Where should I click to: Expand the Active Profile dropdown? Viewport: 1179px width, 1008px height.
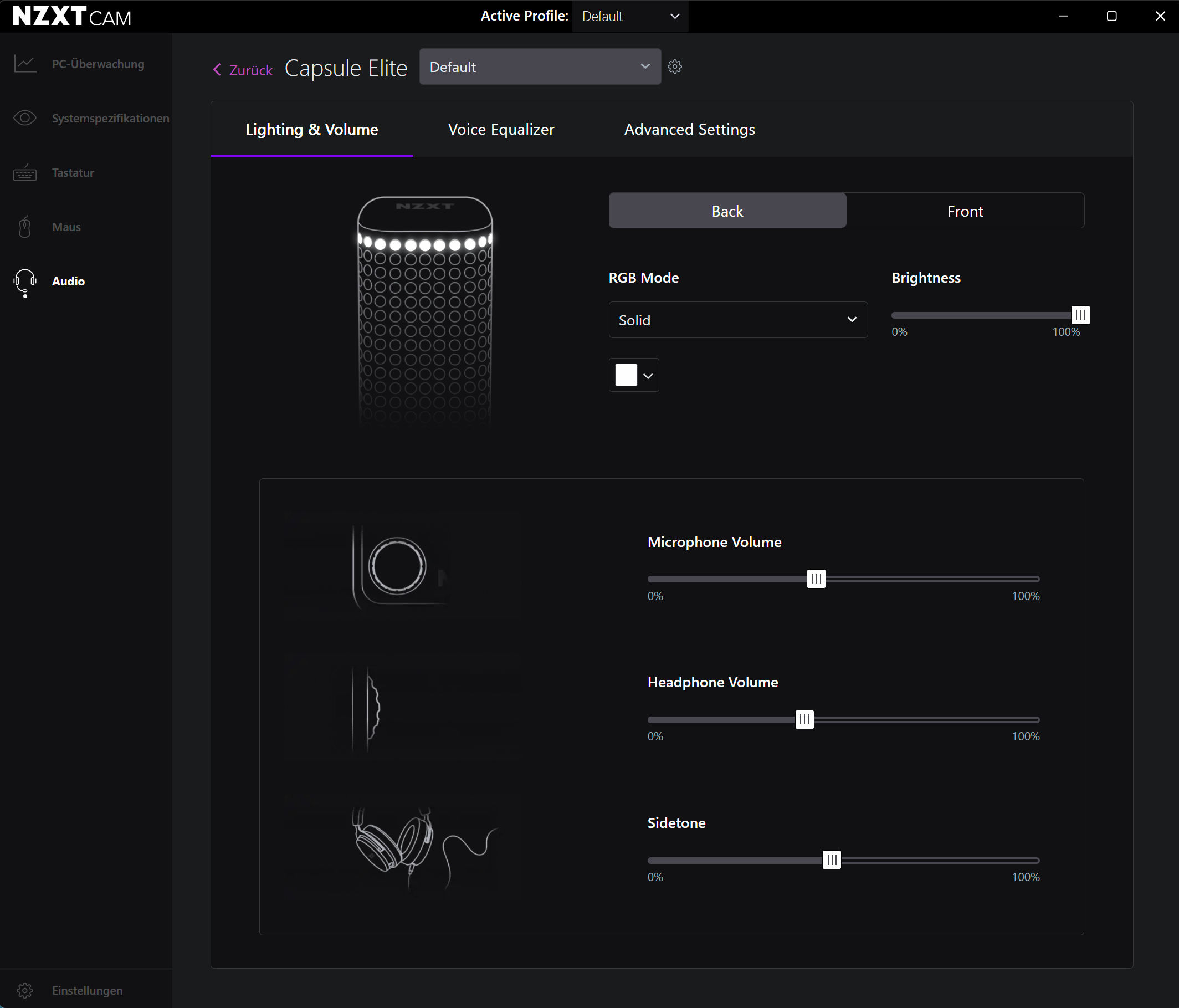[x=630, y=16]
